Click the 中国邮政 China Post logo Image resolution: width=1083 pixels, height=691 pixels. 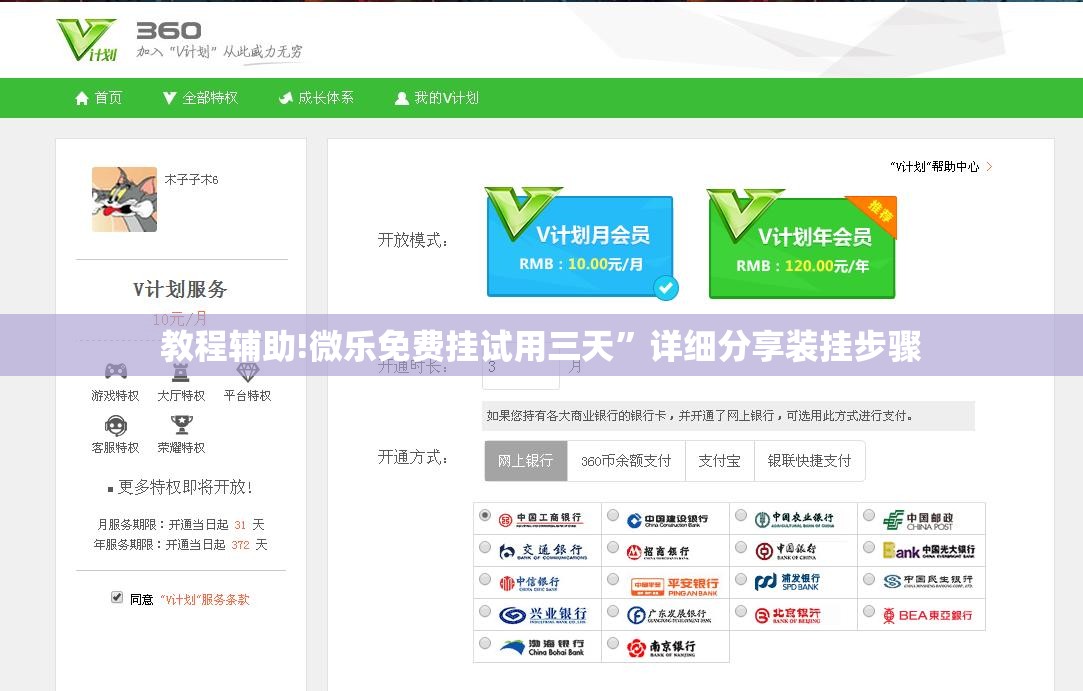(x=918, y=520)
